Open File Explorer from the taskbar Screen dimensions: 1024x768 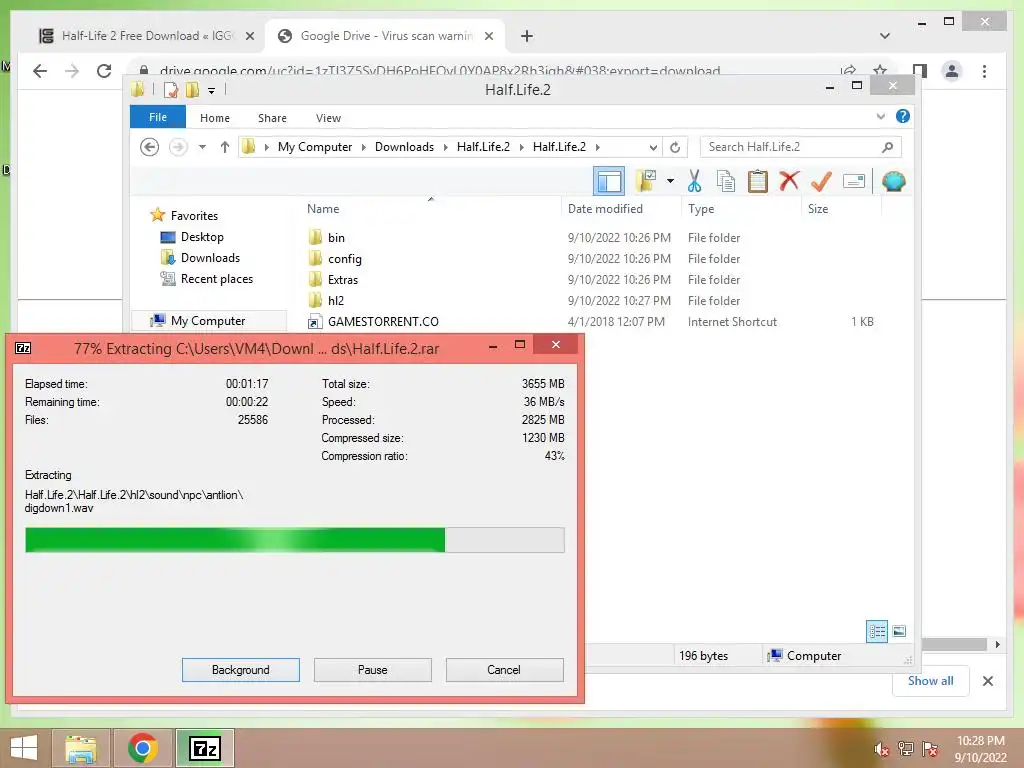(x=81, y=748)
